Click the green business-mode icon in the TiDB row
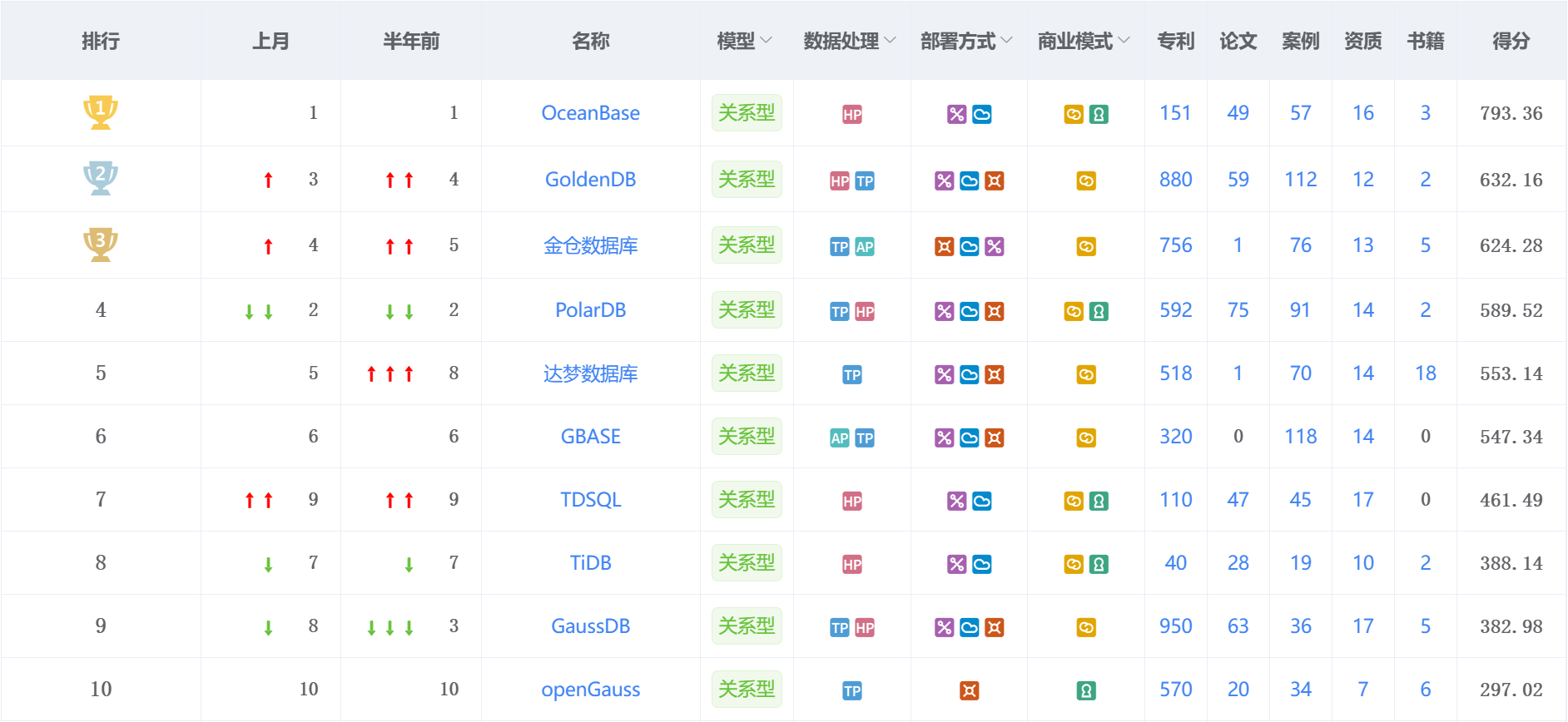The width and height of the screenshot is (1568, 722). 1099,565
